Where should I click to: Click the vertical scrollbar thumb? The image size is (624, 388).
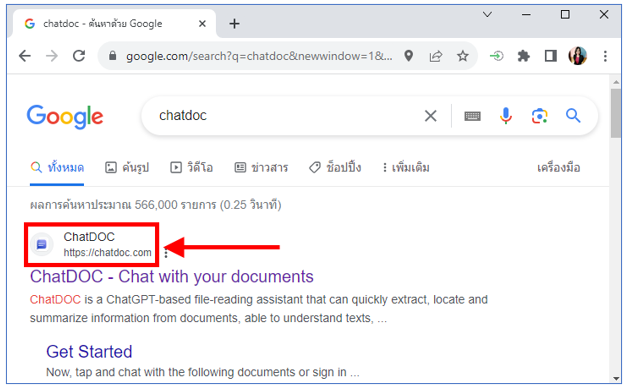[616, 113]
